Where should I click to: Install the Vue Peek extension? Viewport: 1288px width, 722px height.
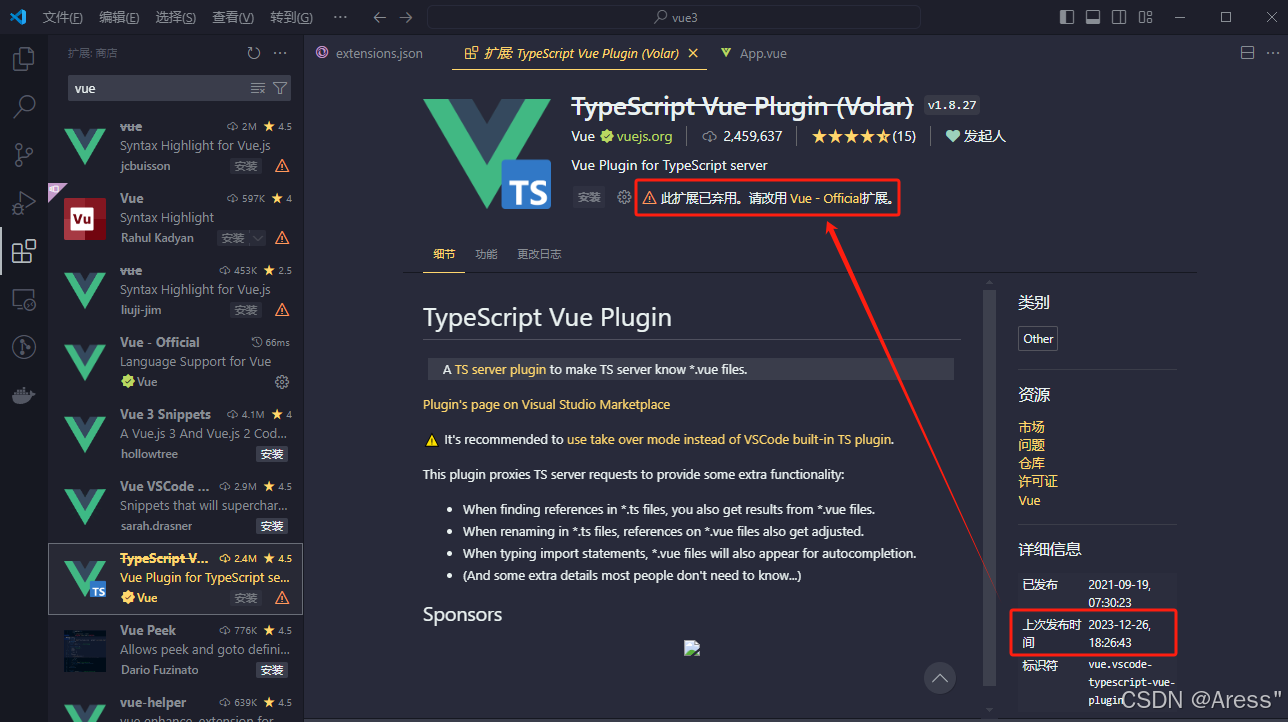[272, 670]
